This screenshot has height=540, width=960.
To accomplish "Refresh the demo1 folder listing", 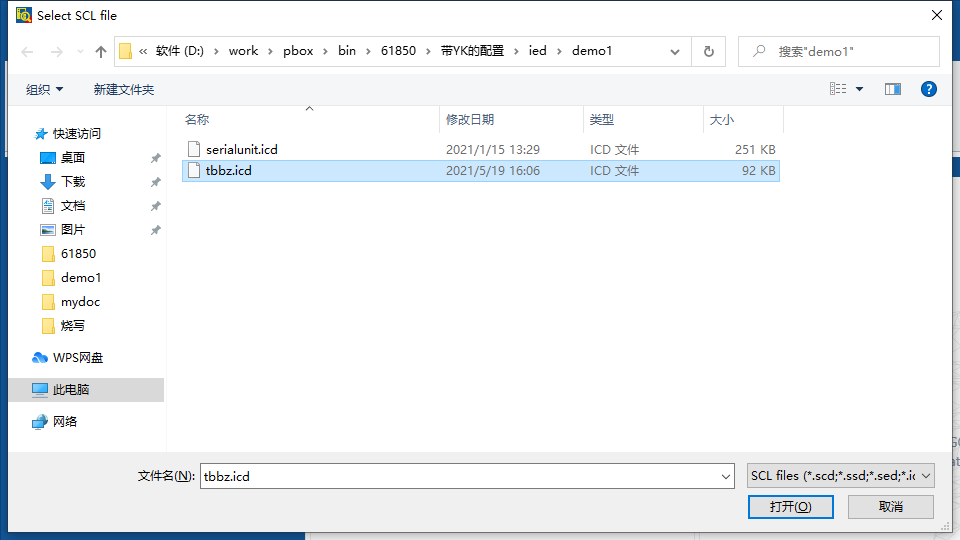I will click(x=709, y=52).
